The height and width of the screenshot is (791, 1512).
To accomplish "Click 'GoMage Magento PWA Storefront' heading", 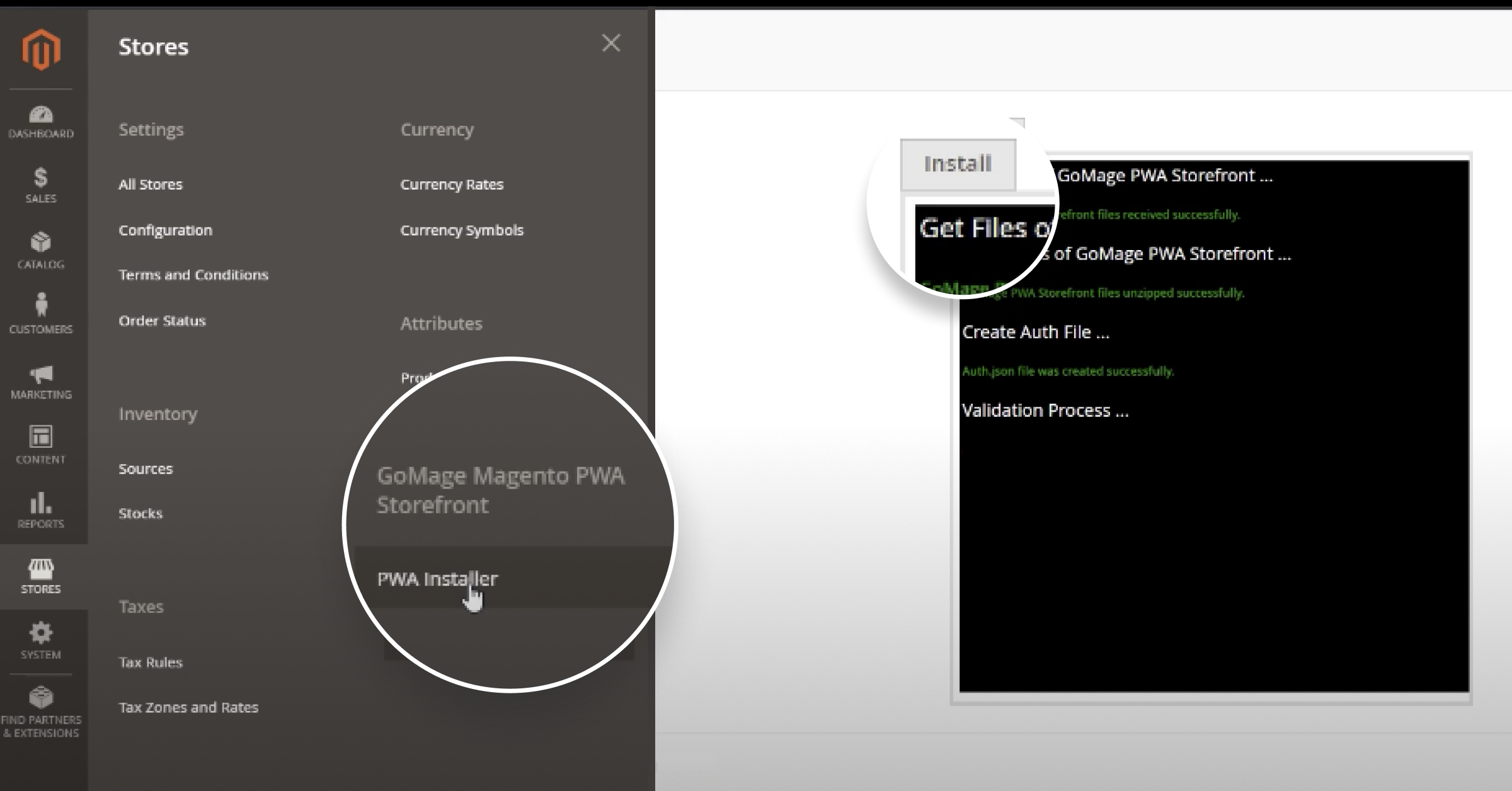I will tap(501, 490).
